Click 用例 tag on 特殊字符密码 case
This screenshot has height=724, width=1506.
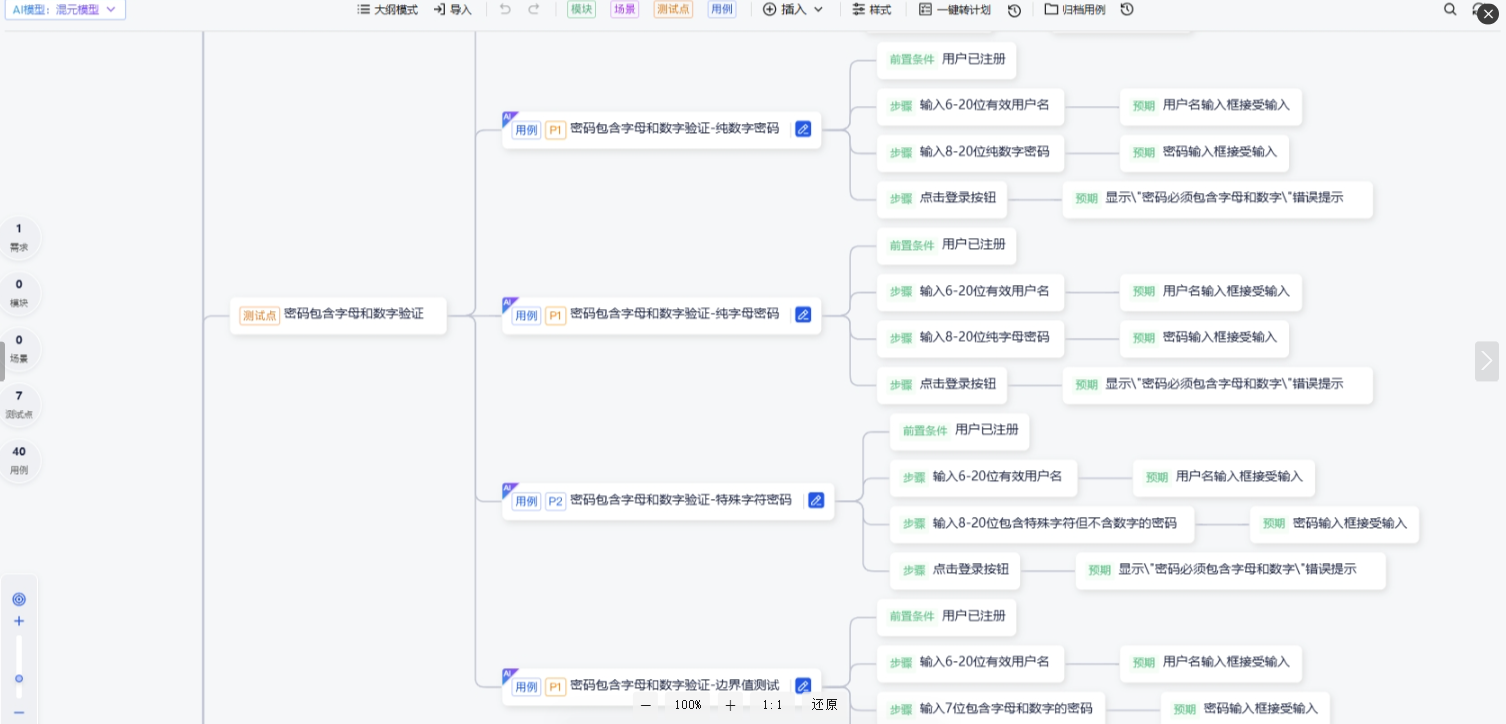(x=526, y=501)
